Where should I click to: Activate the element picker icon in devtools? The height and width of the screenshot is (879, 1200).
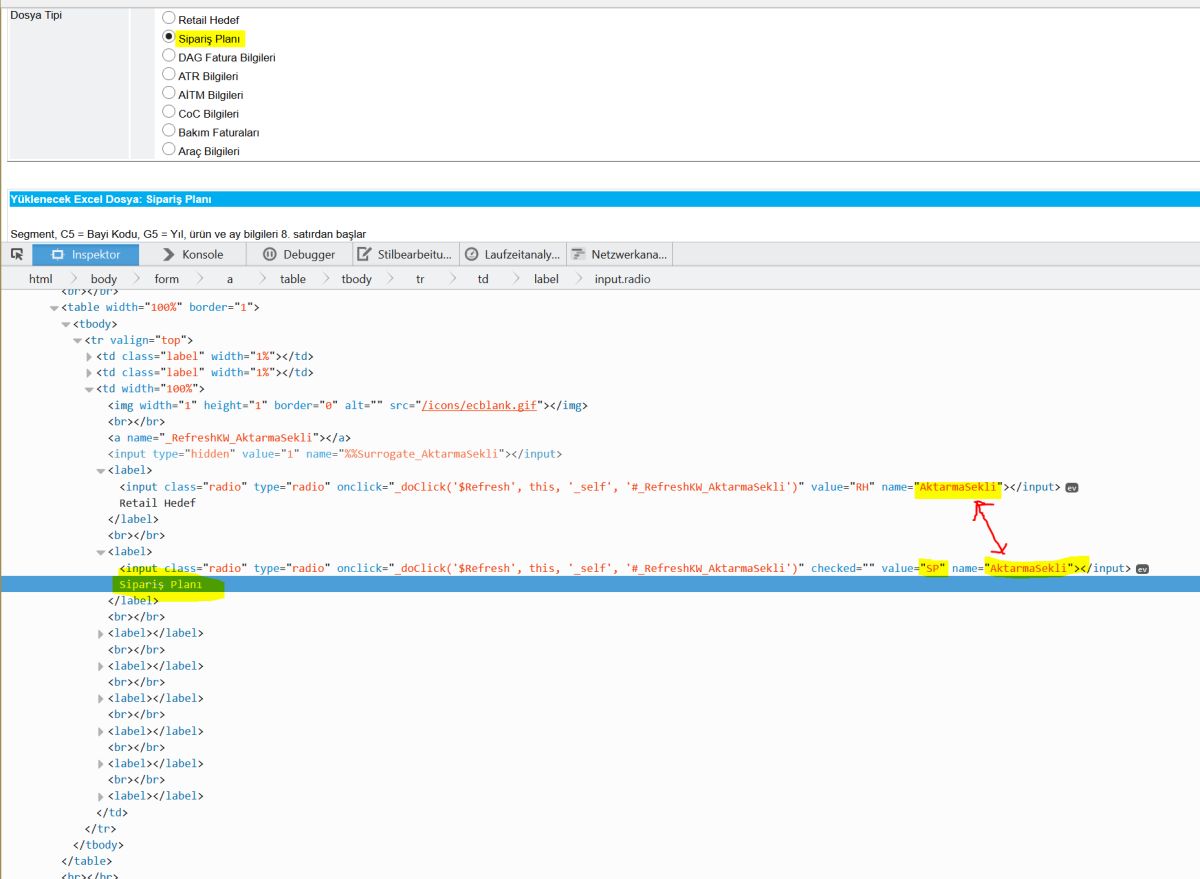click(x=16, y=254)
